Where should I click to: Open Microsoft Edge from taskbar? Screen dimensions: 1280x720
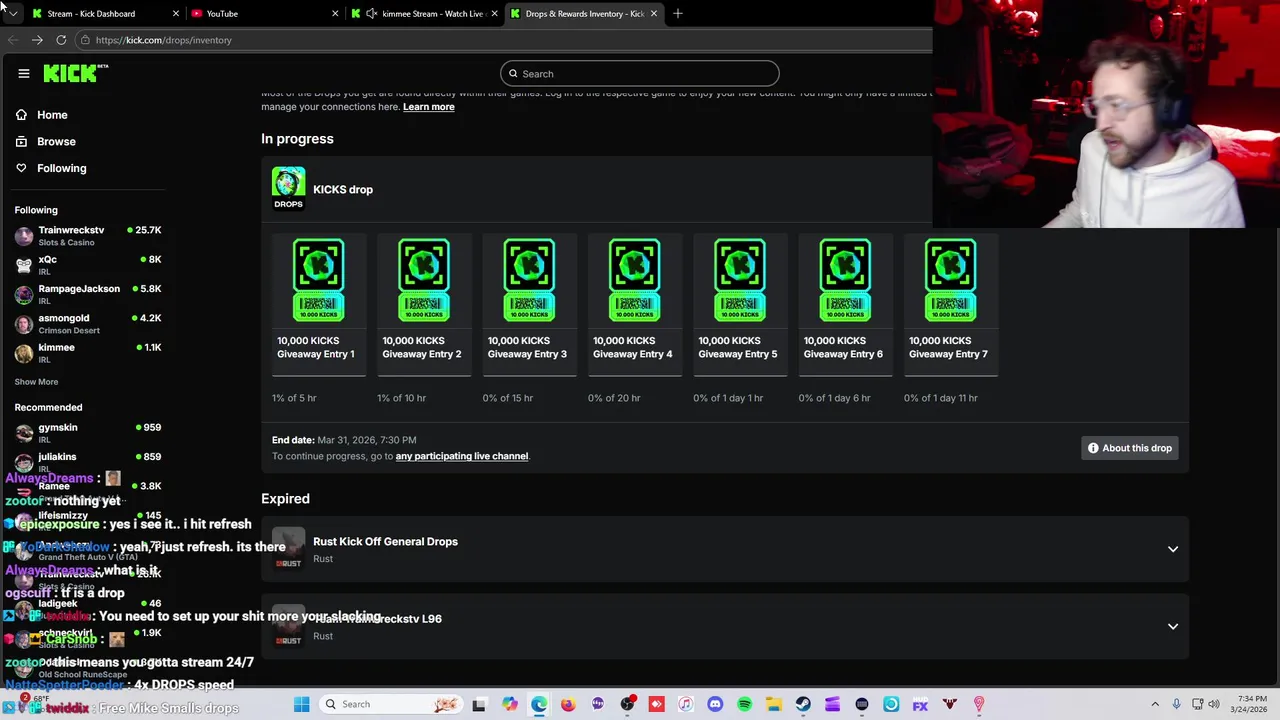(539, 704)
